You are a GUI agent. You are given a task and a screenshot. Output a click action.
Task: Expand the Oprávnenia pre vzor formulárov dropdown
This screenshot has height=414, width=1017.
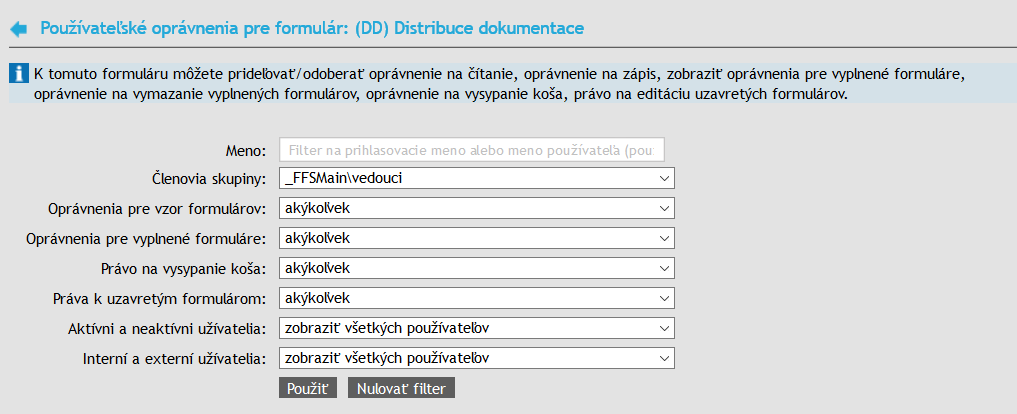pyautogui.click(x=477, y=208)
